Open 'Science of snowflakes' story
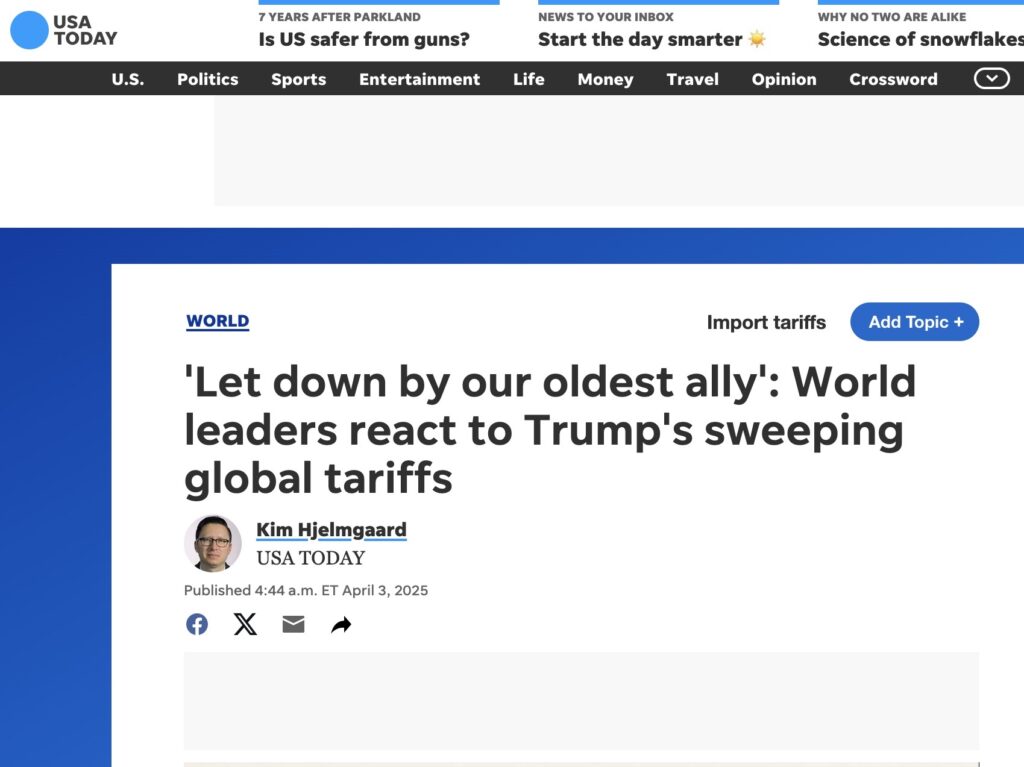Image resolution: width=1024 pixels, height=767 pixels. [920, 40]
